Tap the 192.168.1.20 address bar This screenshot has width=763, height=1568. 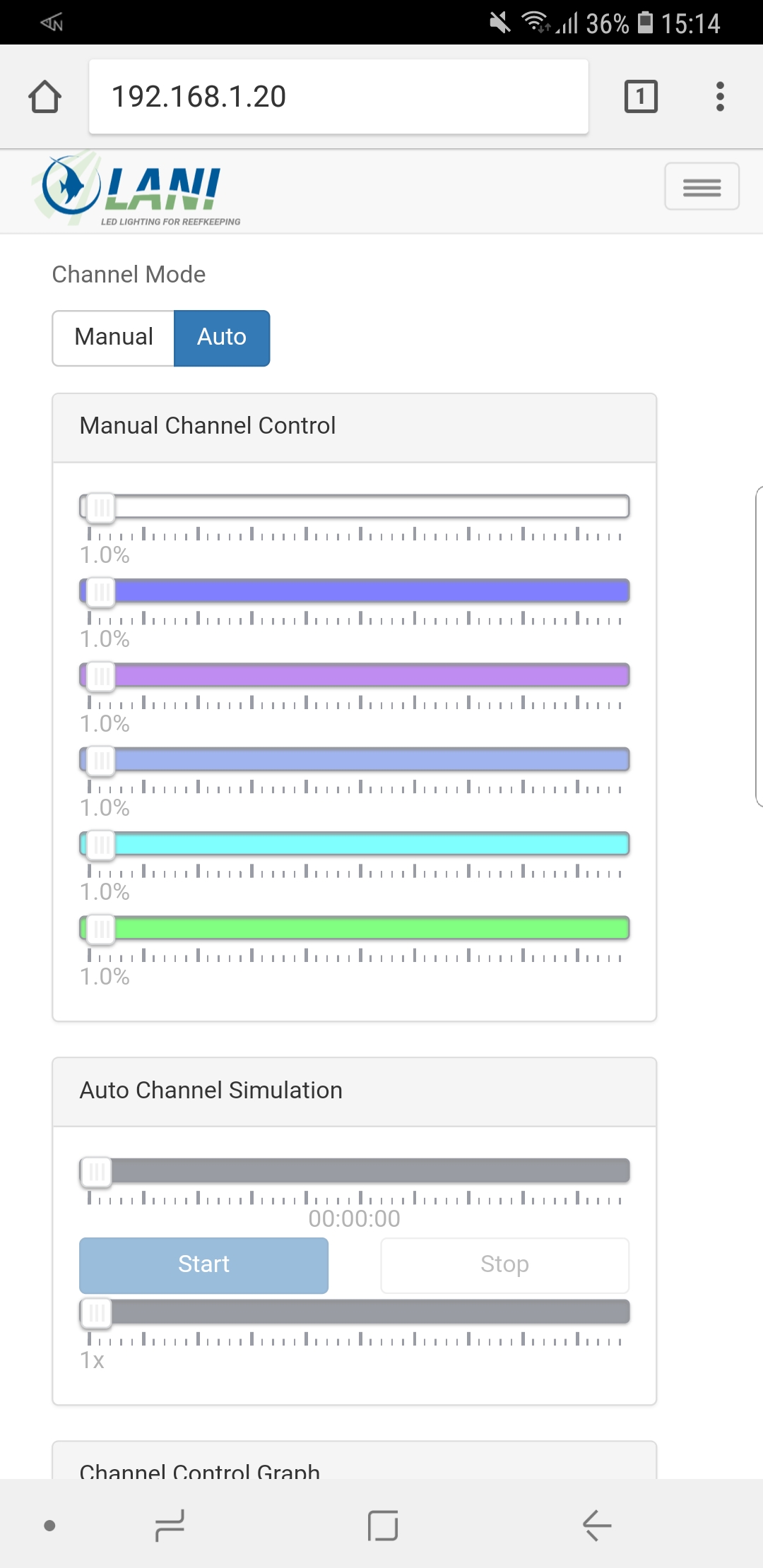338,97
